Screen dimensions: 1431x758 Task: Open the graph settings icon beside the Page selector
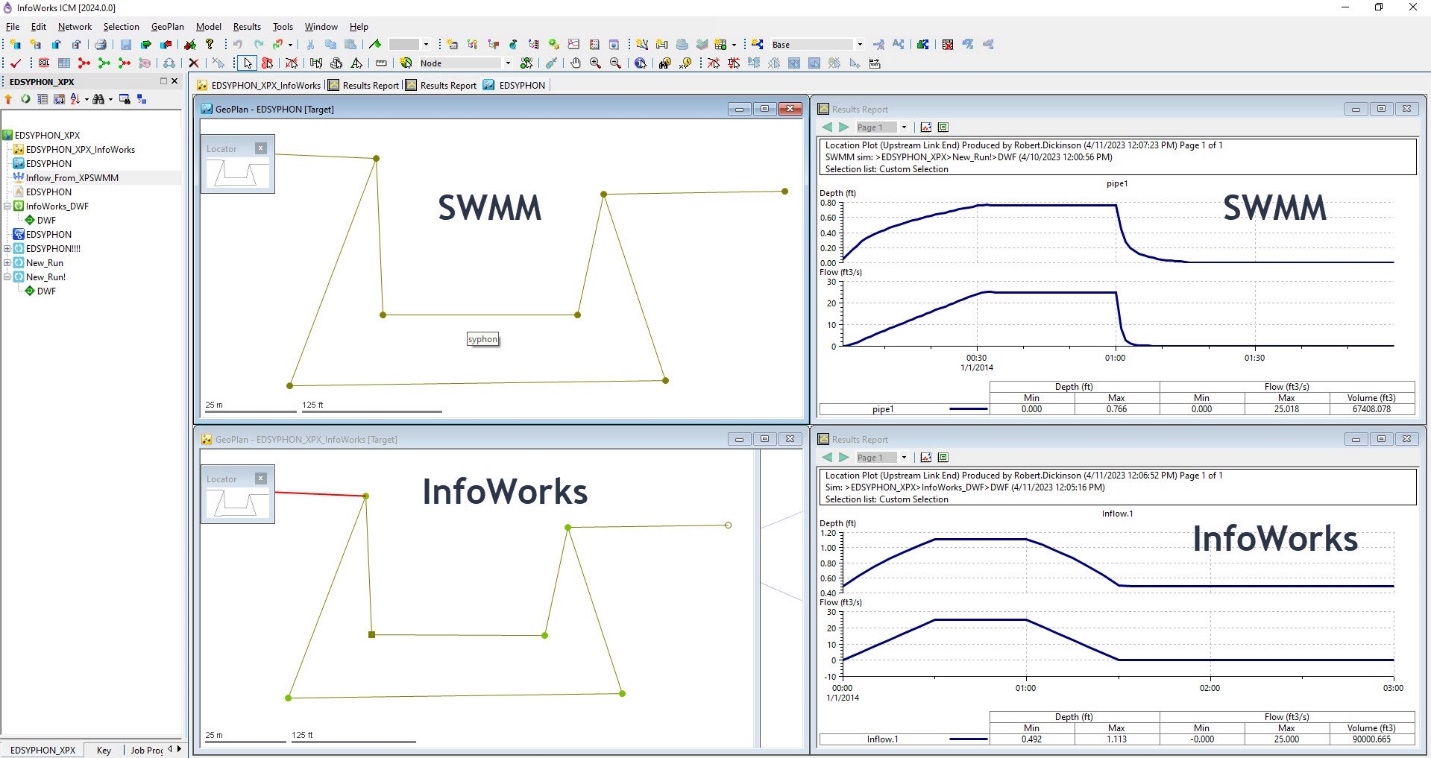(x=924, y=127)
